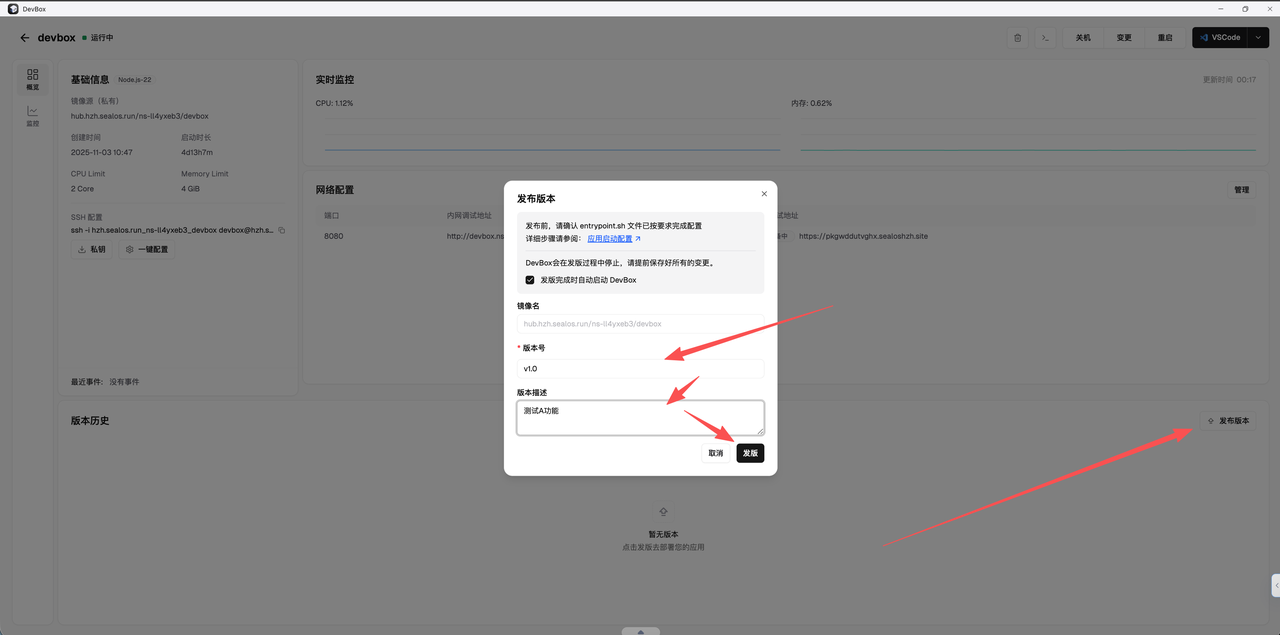This screenshot has height=635, width=1280.
Task: Minimize the DevBox window
Action: point(1223,8)
